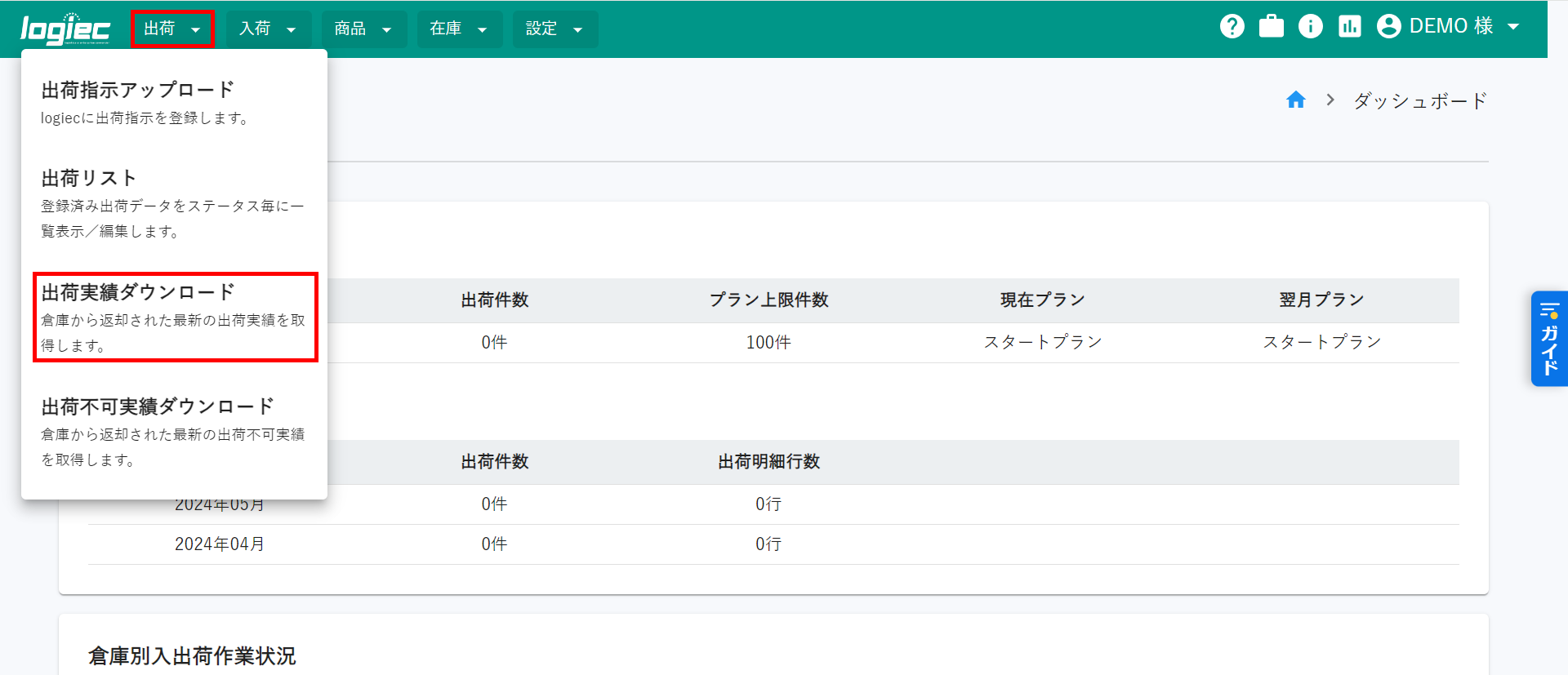Image resolution: width=1568 pixels, height=675 pixels.
Task: Open the 設定 dropdown menu
Action: (555, 29)
